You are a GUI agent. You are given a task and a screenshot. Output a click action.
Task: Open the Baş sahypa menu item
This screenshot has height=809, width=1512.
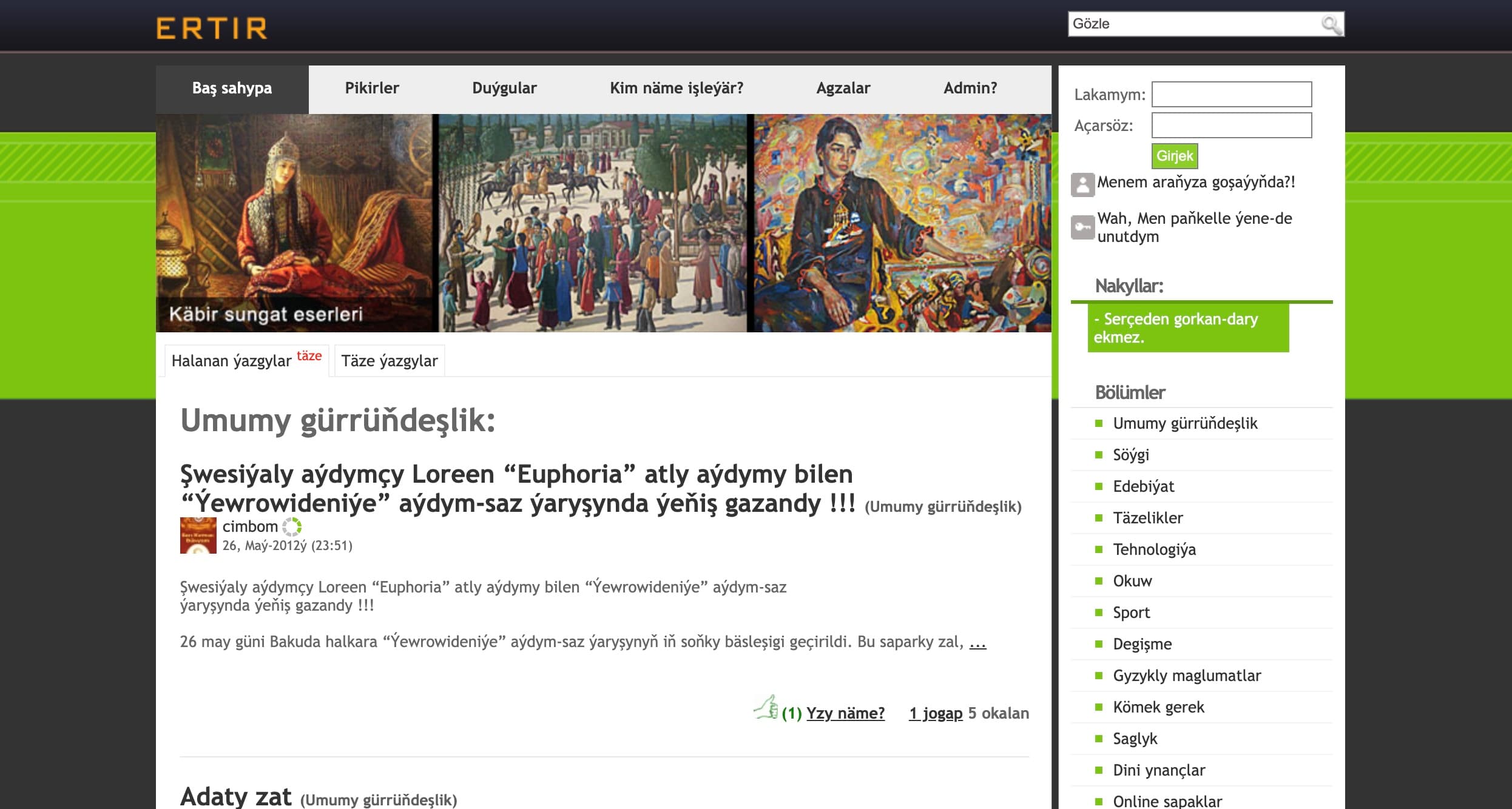(x=232, y=89)
